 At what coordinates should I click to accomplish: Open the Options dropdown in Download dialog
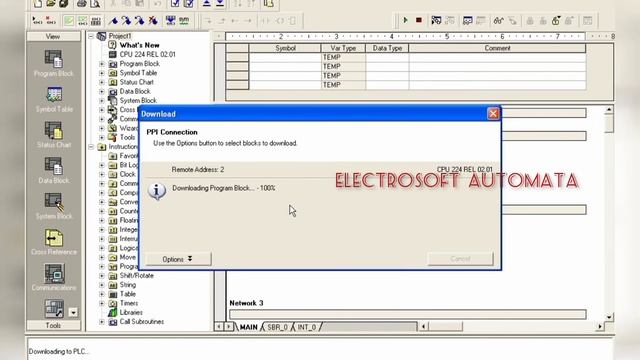tap(178, 259)
